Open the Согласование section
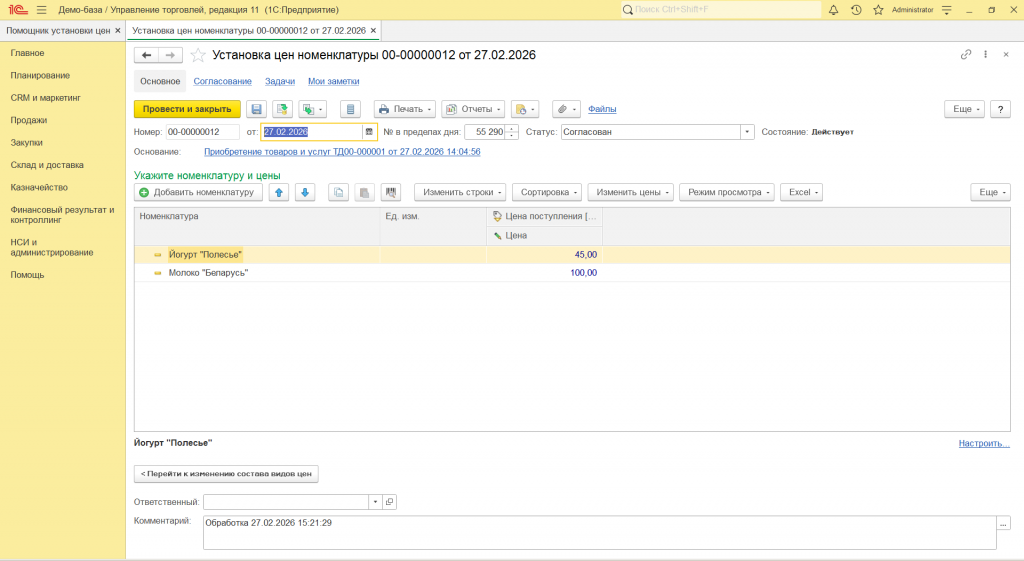Screen dimensions: 1024x561 [222, 81]
